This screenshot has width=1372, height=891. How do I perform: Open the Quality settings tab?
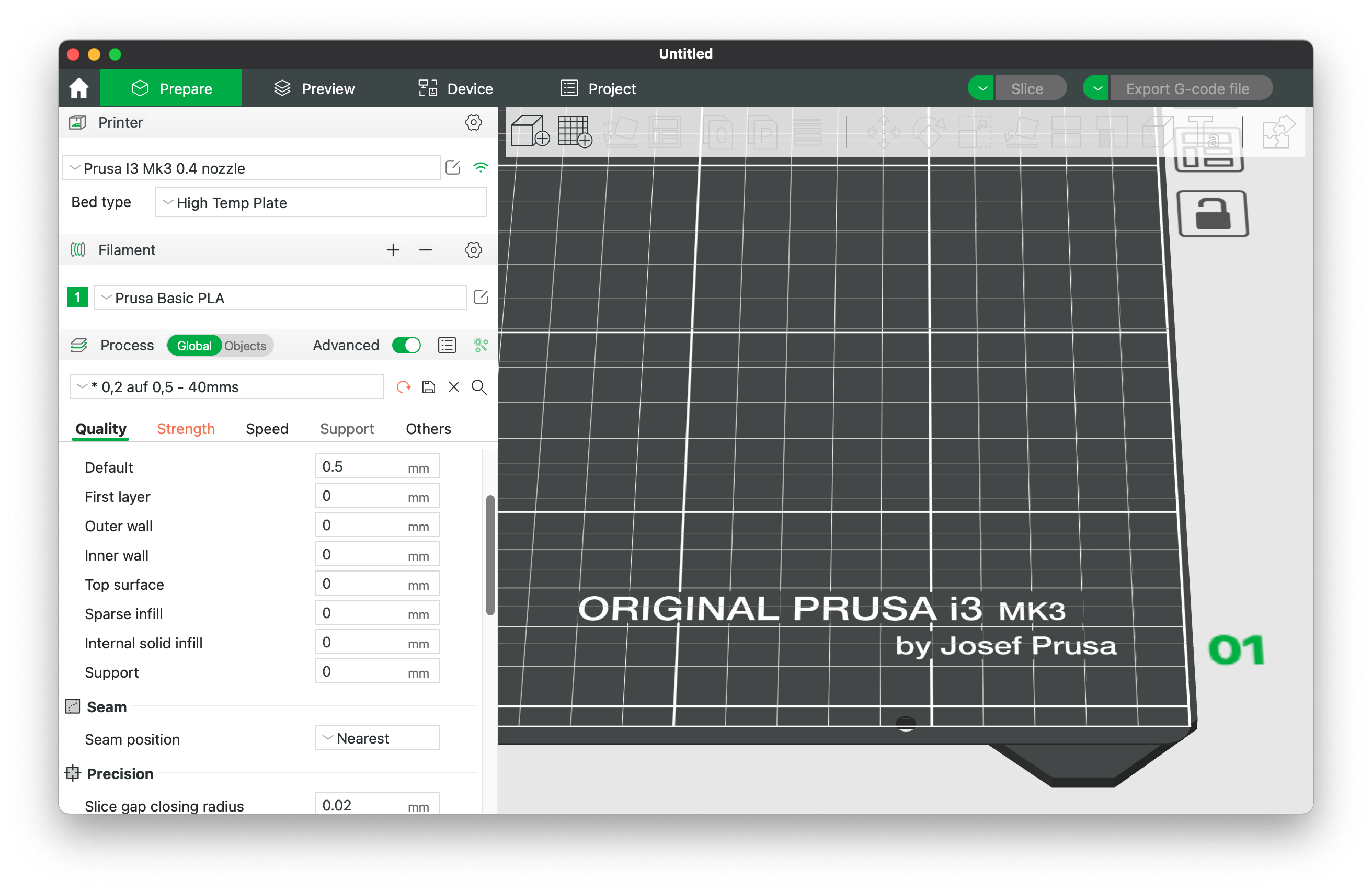pyautogui.click(x=101, y=428)
